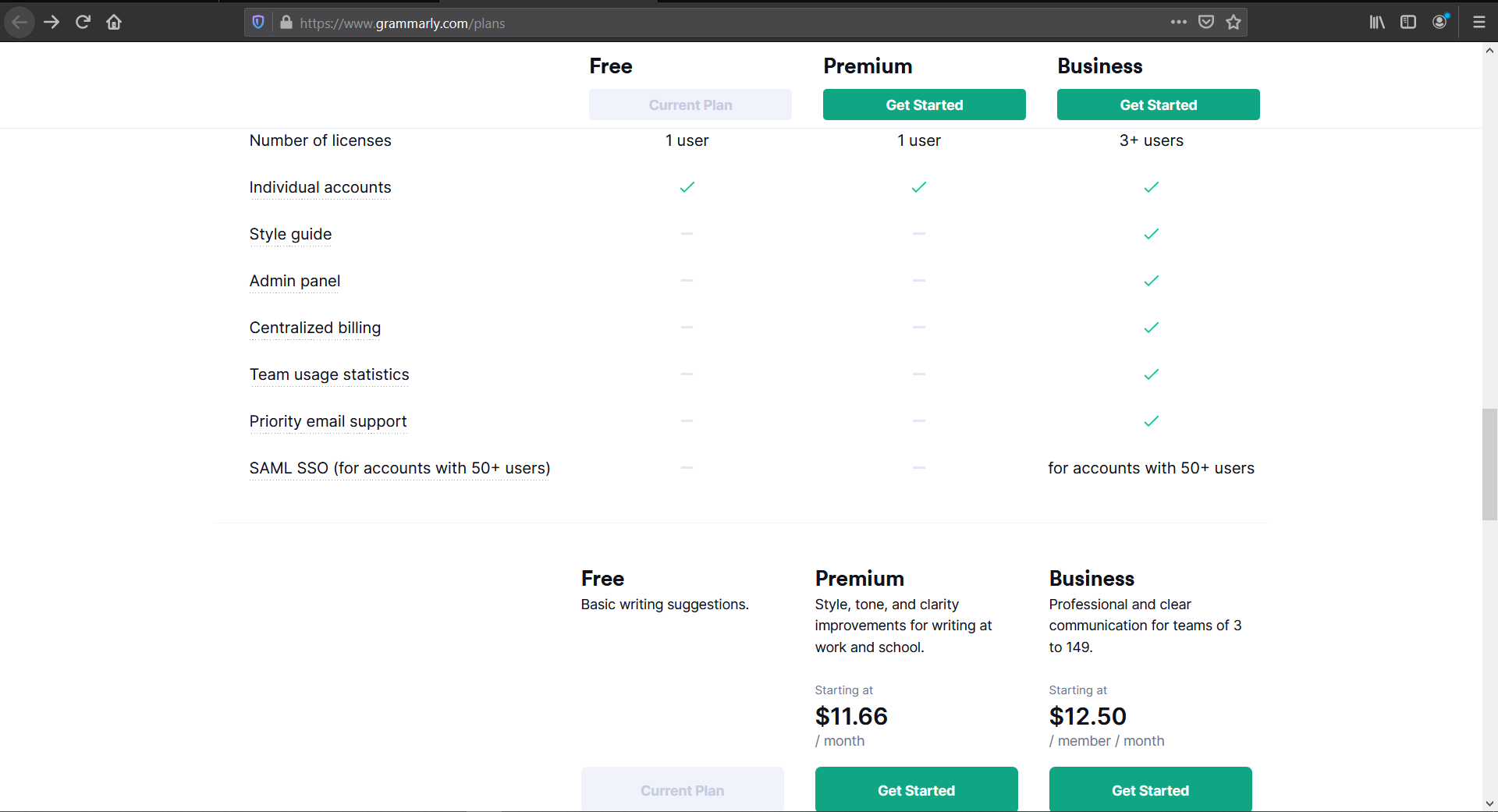Click top Business Get Started button
1498x812 pixels.
coord(1159,105)
